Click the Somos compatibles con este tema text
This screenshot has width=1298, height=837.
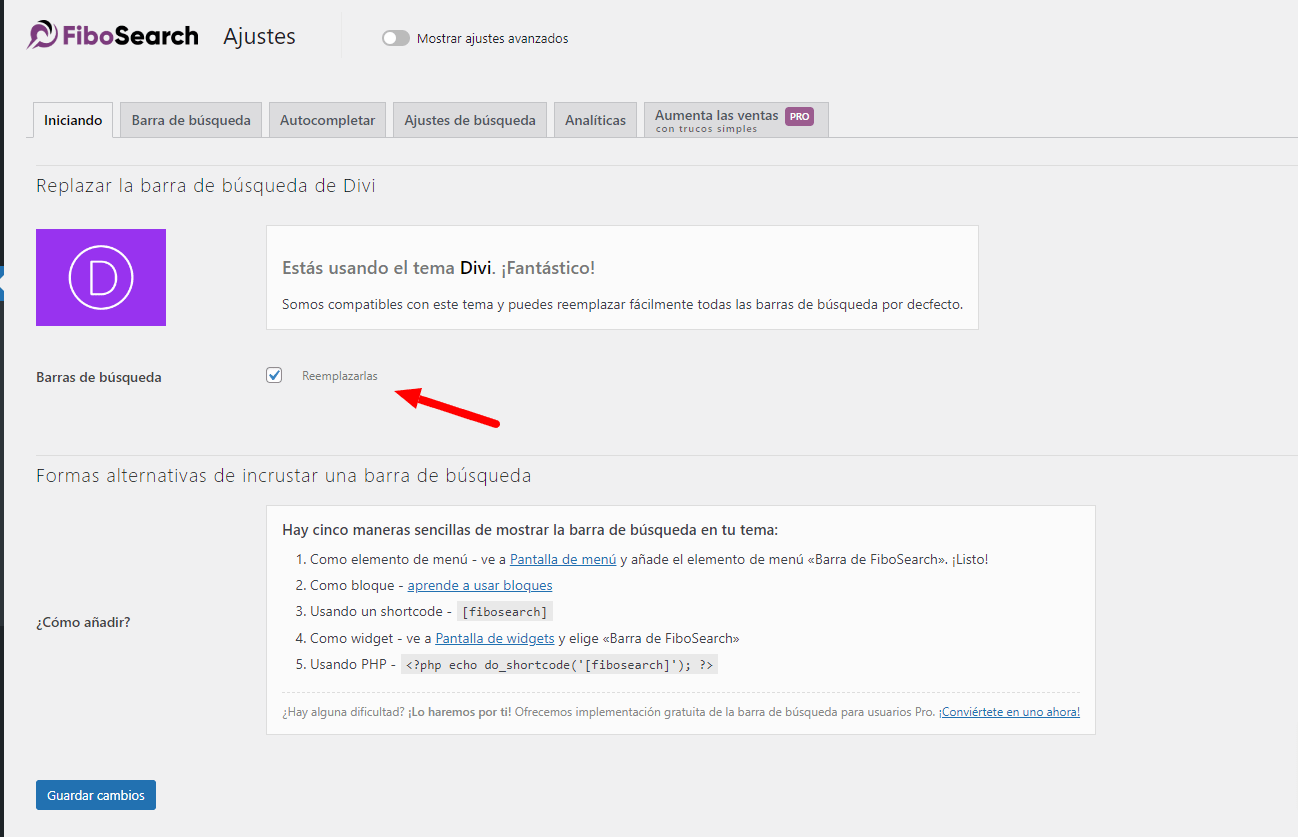[623, 304]
